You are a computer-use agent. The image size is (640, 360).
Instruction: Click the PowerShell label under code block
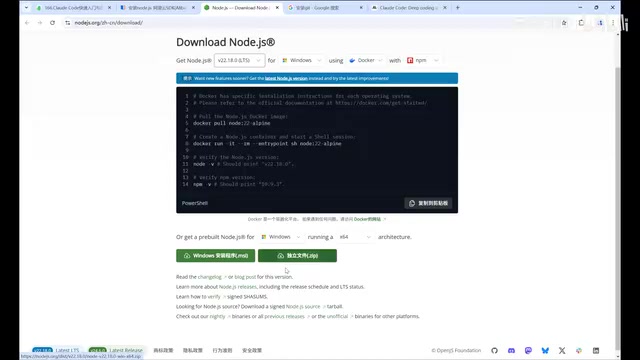click(x=195, y=203)
